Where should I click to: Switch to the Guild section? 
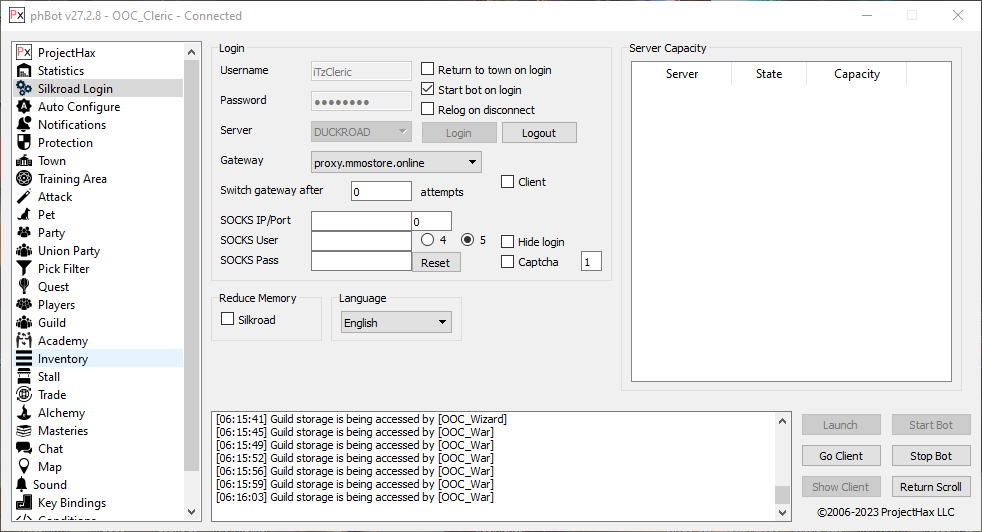(x=52, y=323)
